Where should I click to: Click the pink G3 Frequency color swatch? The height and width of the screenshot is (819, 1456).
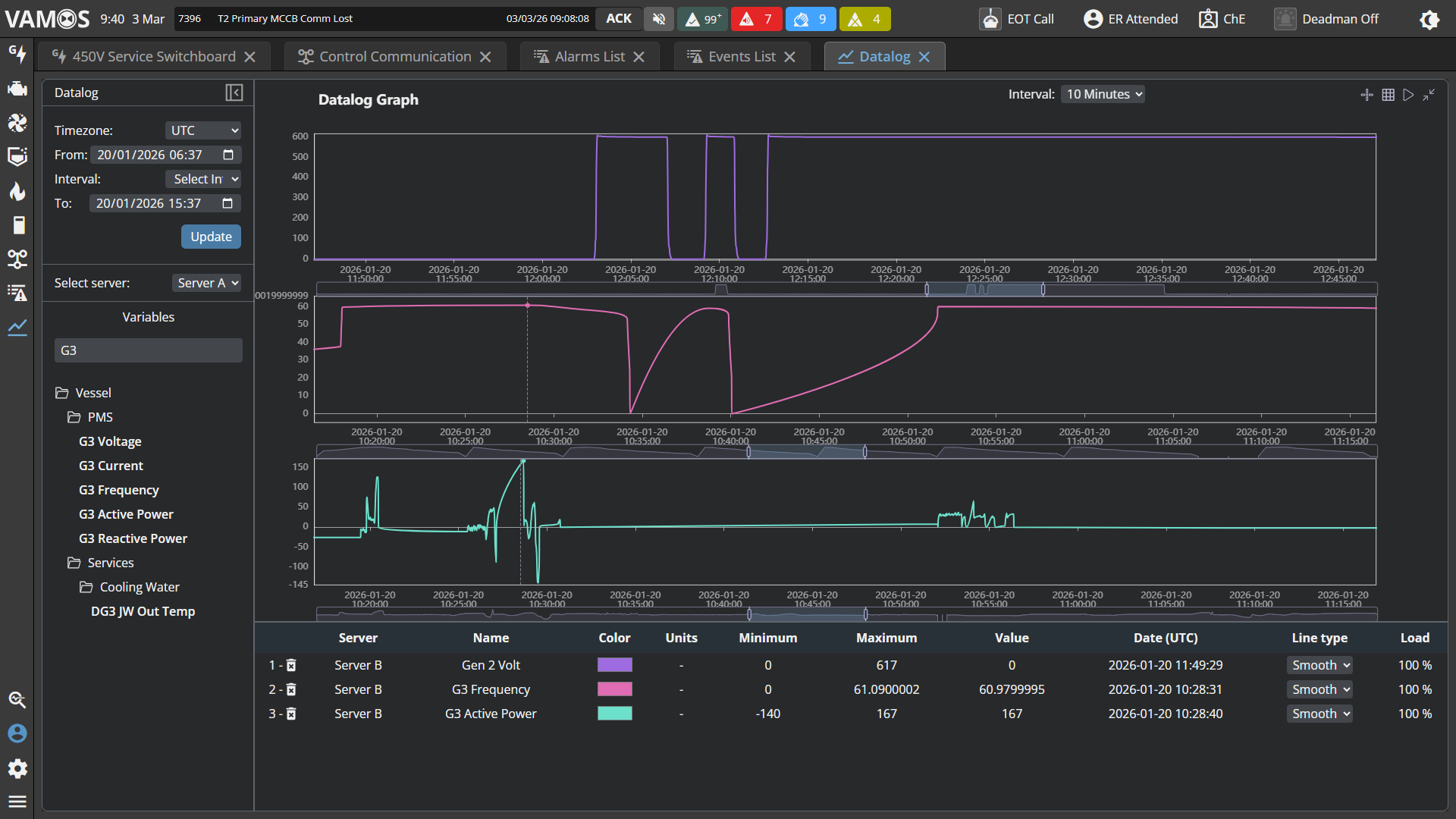point(615,689)
